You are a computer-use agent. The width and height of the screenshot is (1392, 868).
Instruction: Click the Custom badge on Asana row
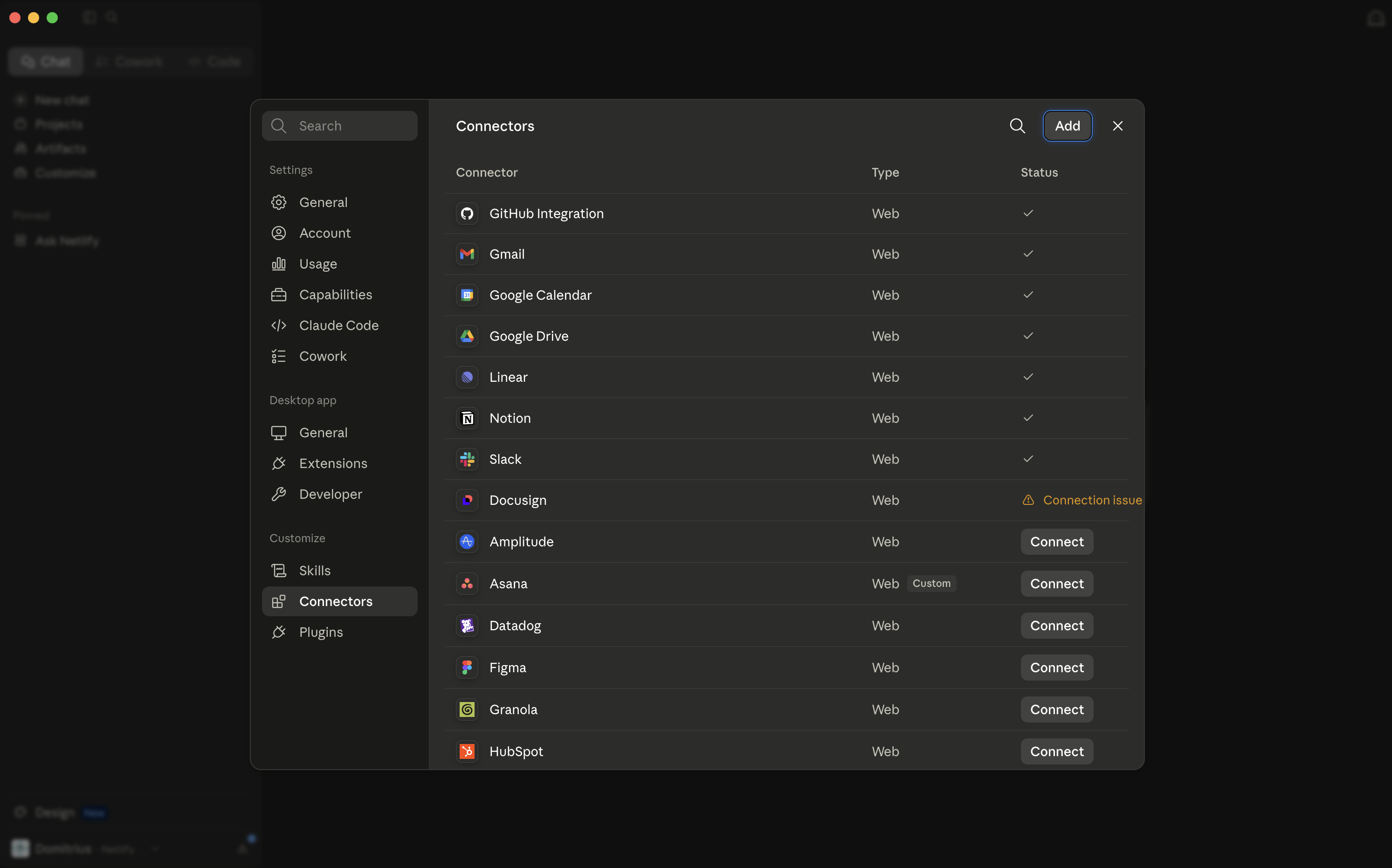(931, 583)
